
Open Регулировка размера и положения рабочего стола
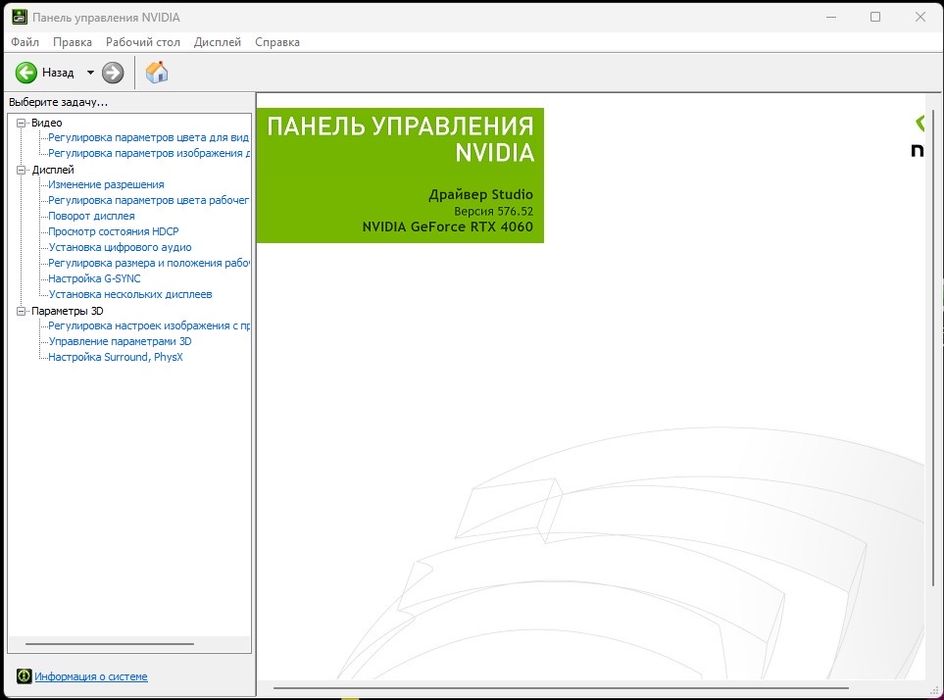(149, 263)
